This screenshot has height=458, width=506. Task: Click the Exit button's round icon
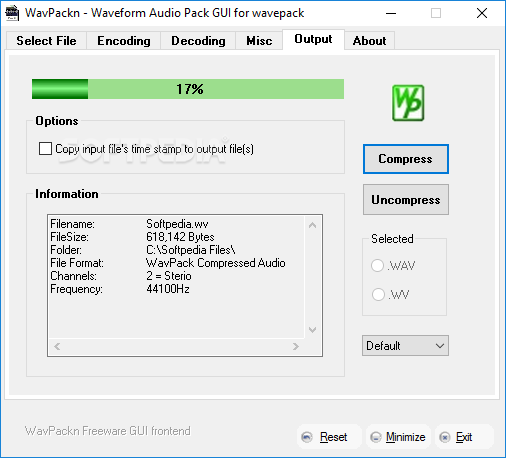445,437
